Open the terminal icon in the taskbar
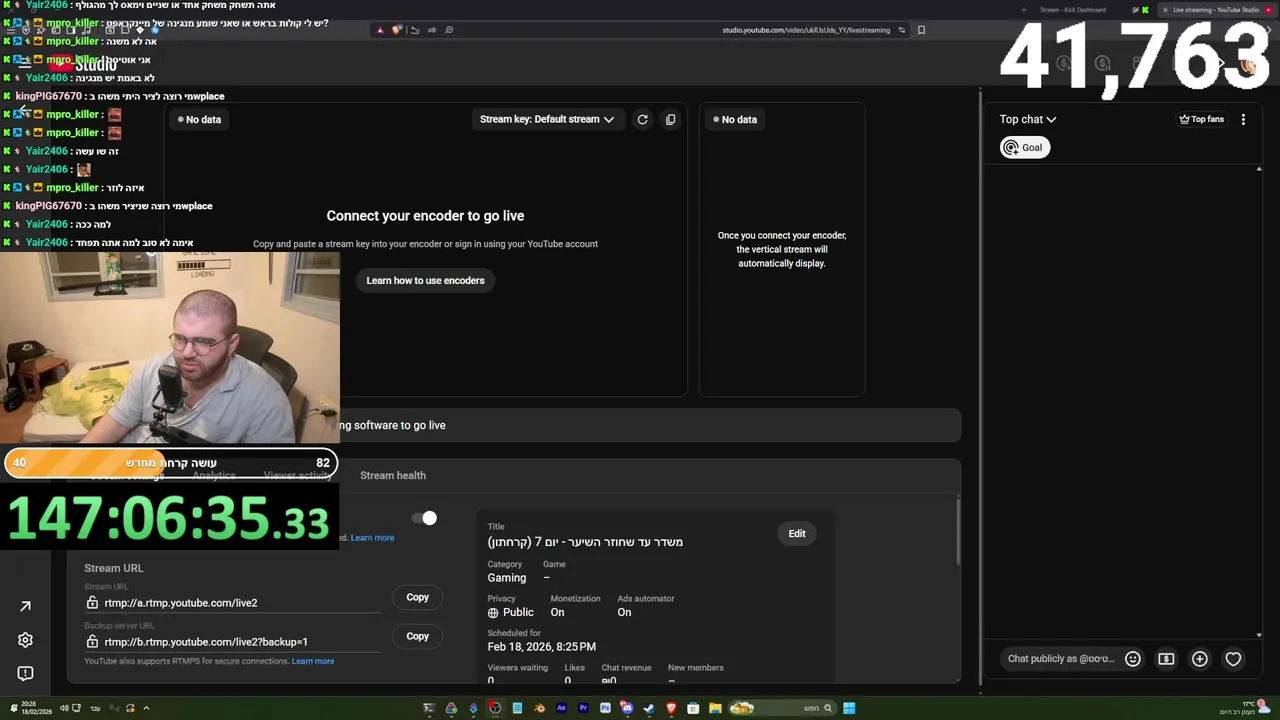 coord(429,708)
